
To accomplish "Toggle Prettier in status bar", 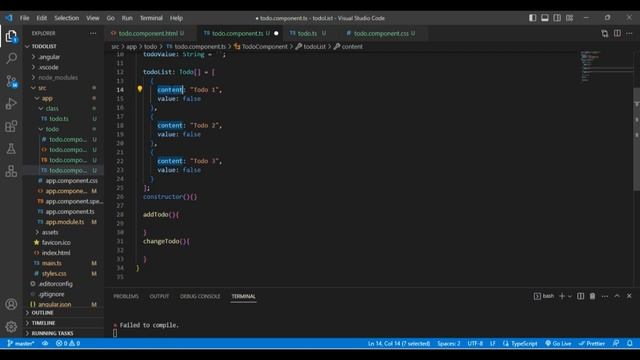I will (x=591, y=343).
